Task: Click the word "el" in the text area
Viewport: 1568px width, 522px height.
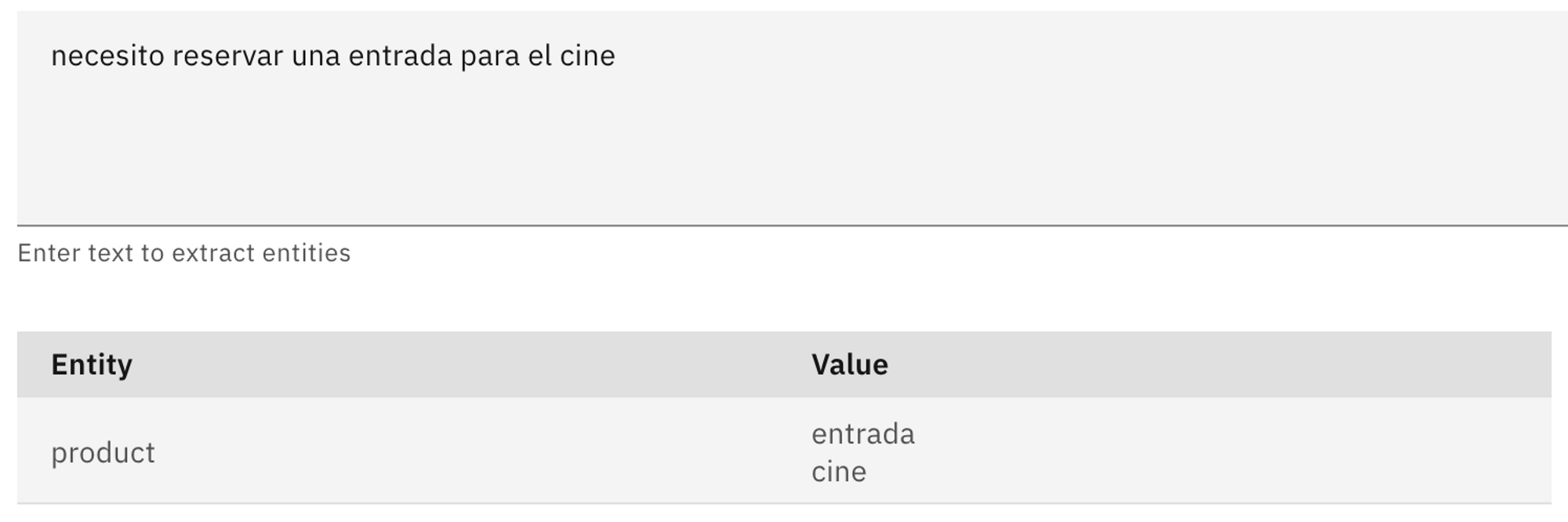Action: 539,56
